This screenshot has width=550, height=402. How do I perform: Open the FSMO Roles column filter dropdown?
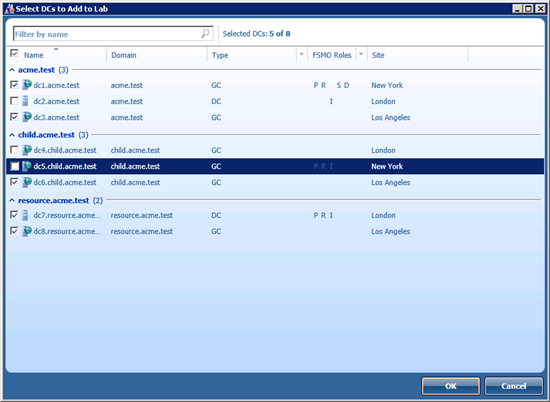(361, 55)
